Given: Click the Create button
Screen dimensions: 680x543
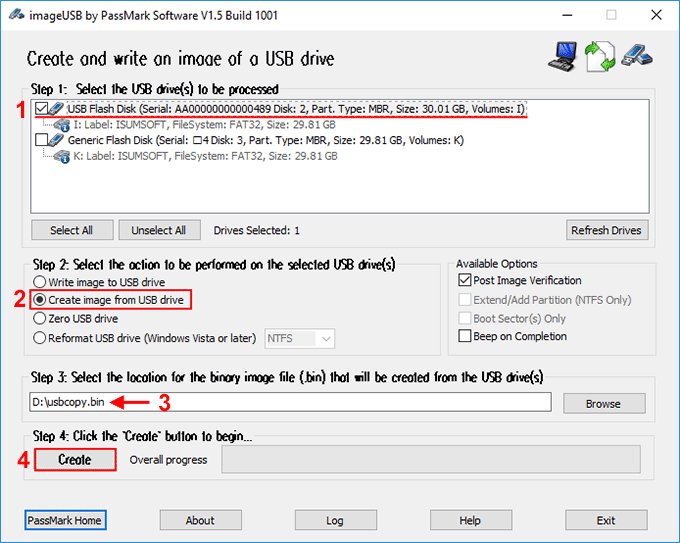Looking at the screenshot, I should (x=75, y=460).
